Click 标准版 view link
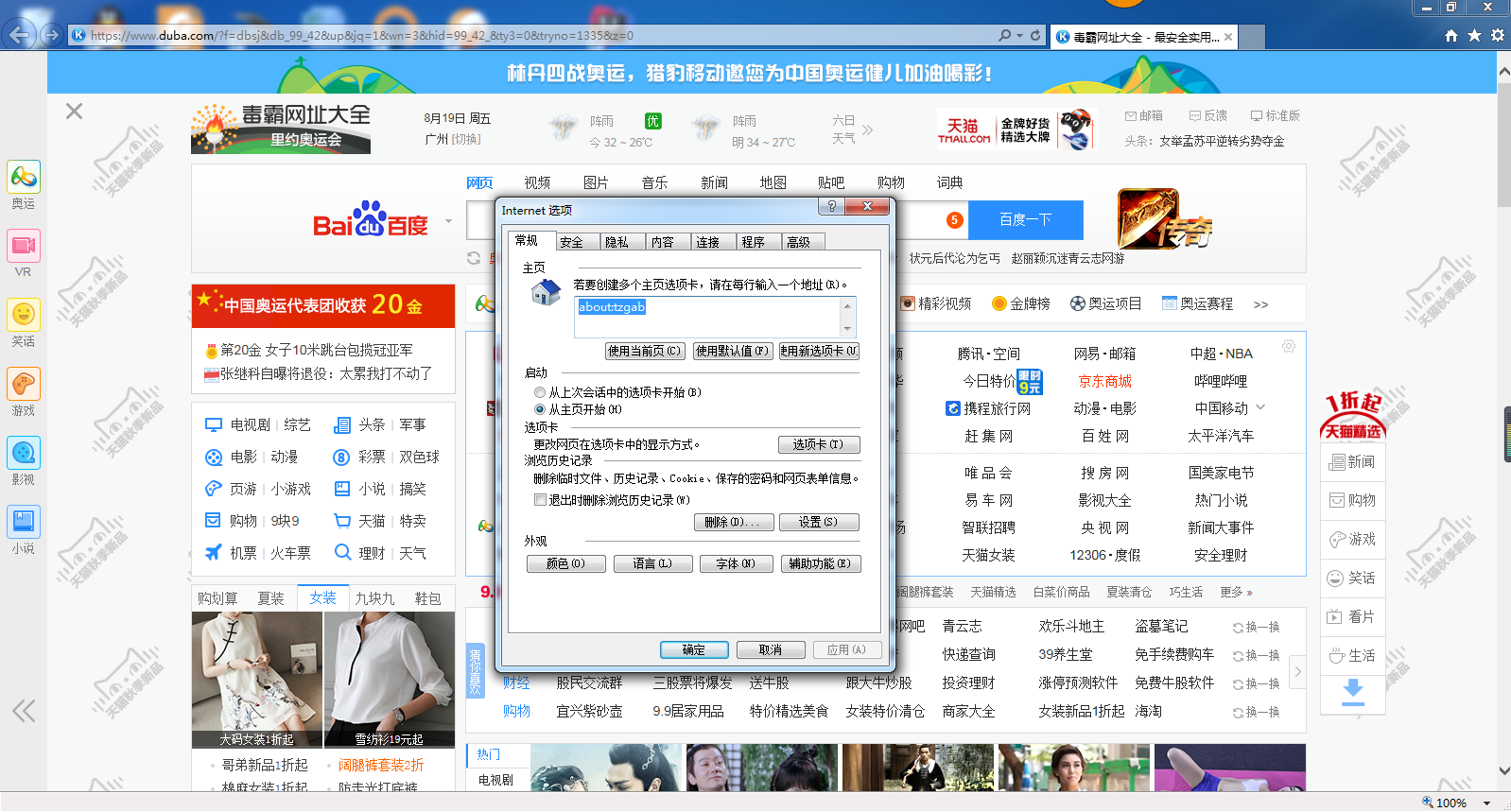This screenshot has width=1511, height=812. coord(1275,115)
